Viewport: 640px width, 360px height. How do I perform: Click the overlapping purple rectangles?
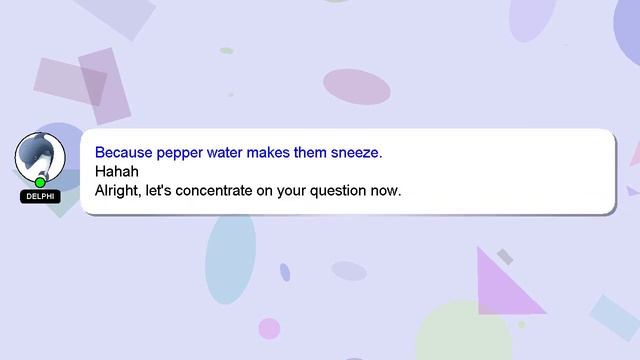pyautogui.click(x=84, y=84)
